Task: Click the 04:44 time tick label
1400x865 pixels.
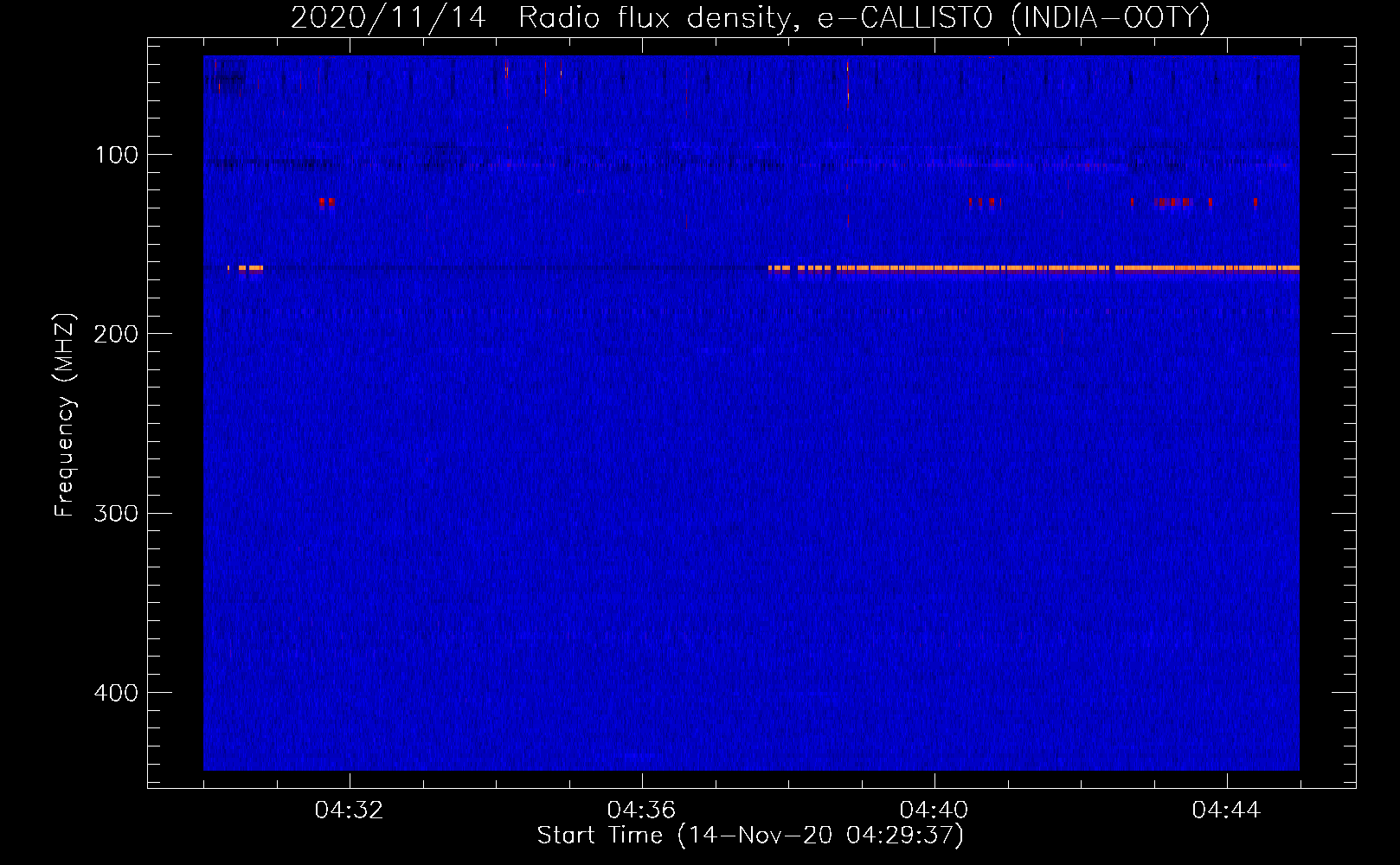Action: 1227,810
